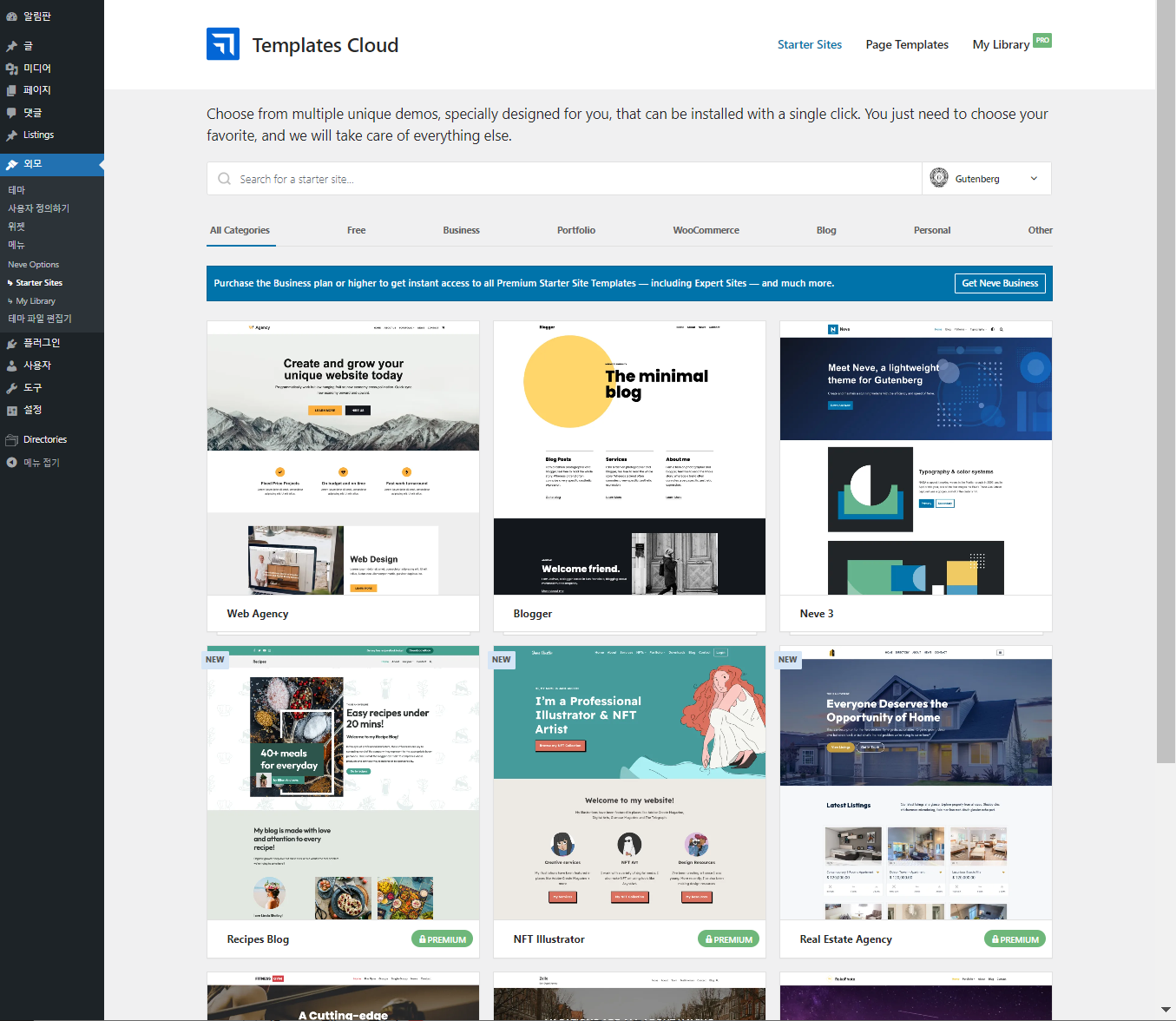Click the Listings pin icon

11,135
